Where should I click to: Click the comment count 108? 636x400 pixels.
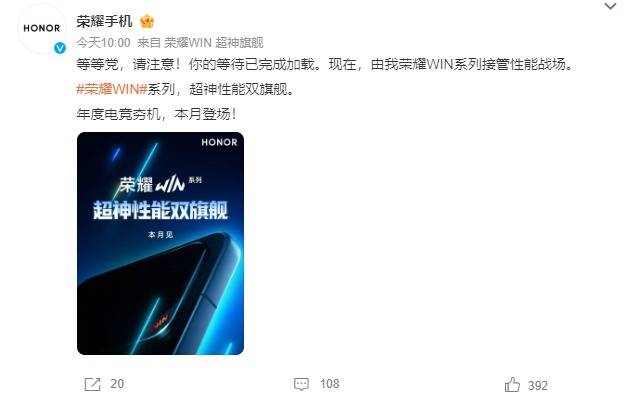329,384
